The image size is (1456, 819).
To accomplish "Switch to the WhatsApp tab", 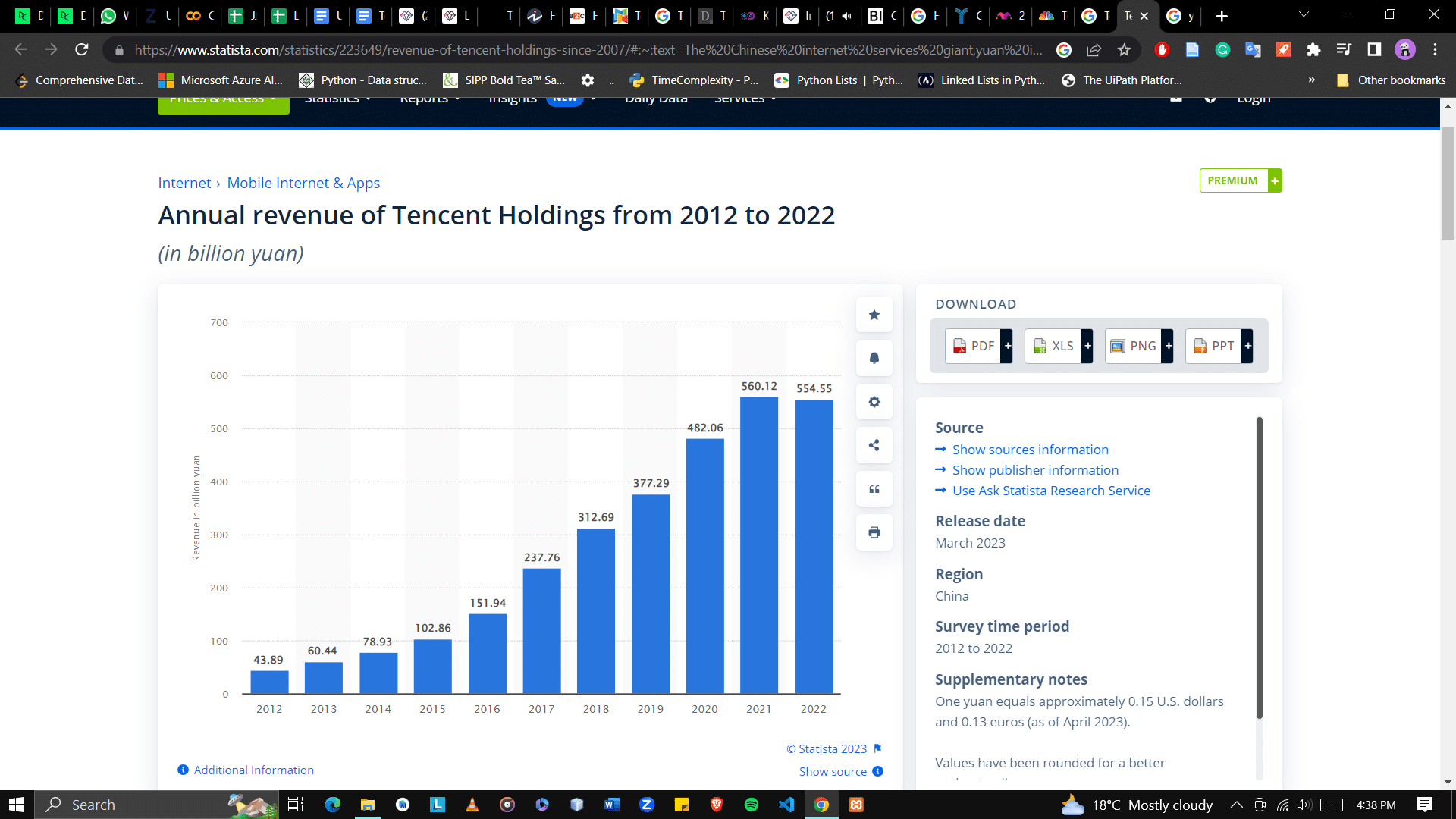I will coord(115,16).
